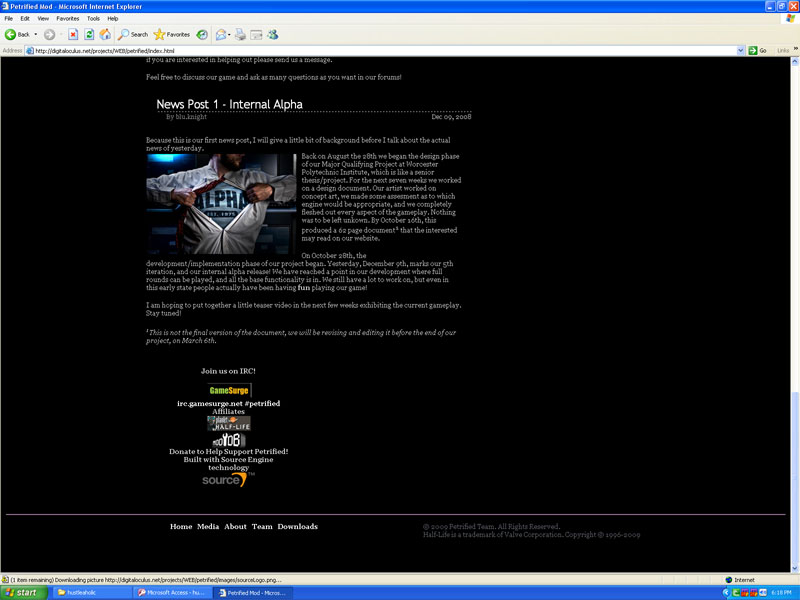Open the Help menu
Image resolution: width=800 pixels, height=600 pixels.
tap(113, 18)
